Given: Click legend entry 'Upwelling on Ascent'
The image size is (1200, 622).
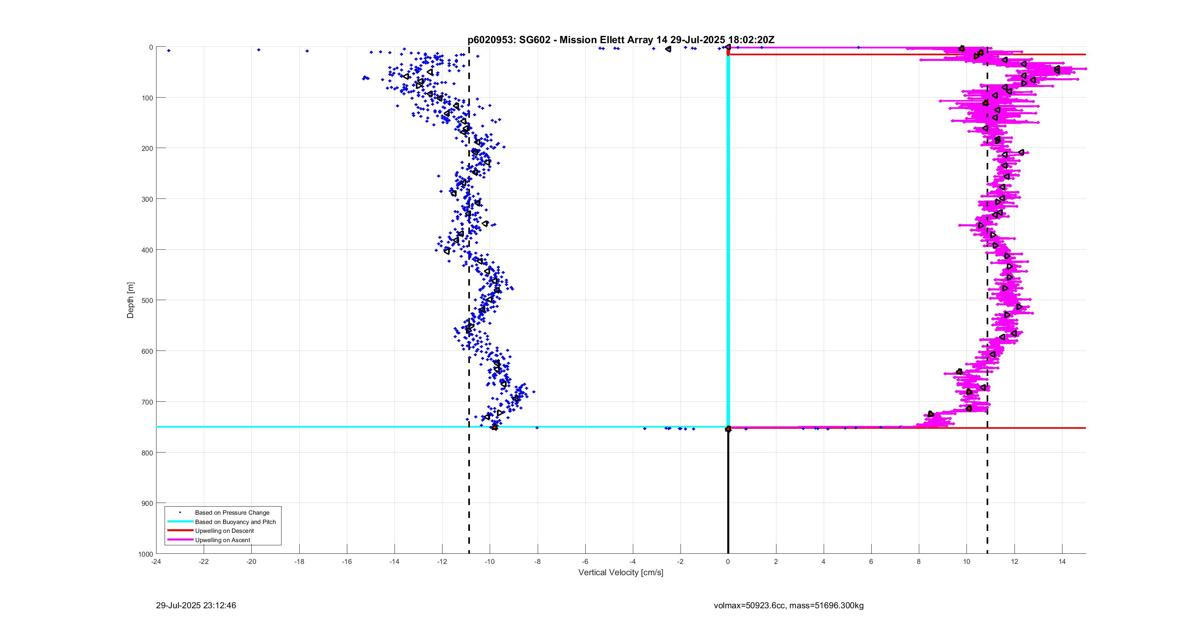Looking at the screenshot, I should click(223, 539).
